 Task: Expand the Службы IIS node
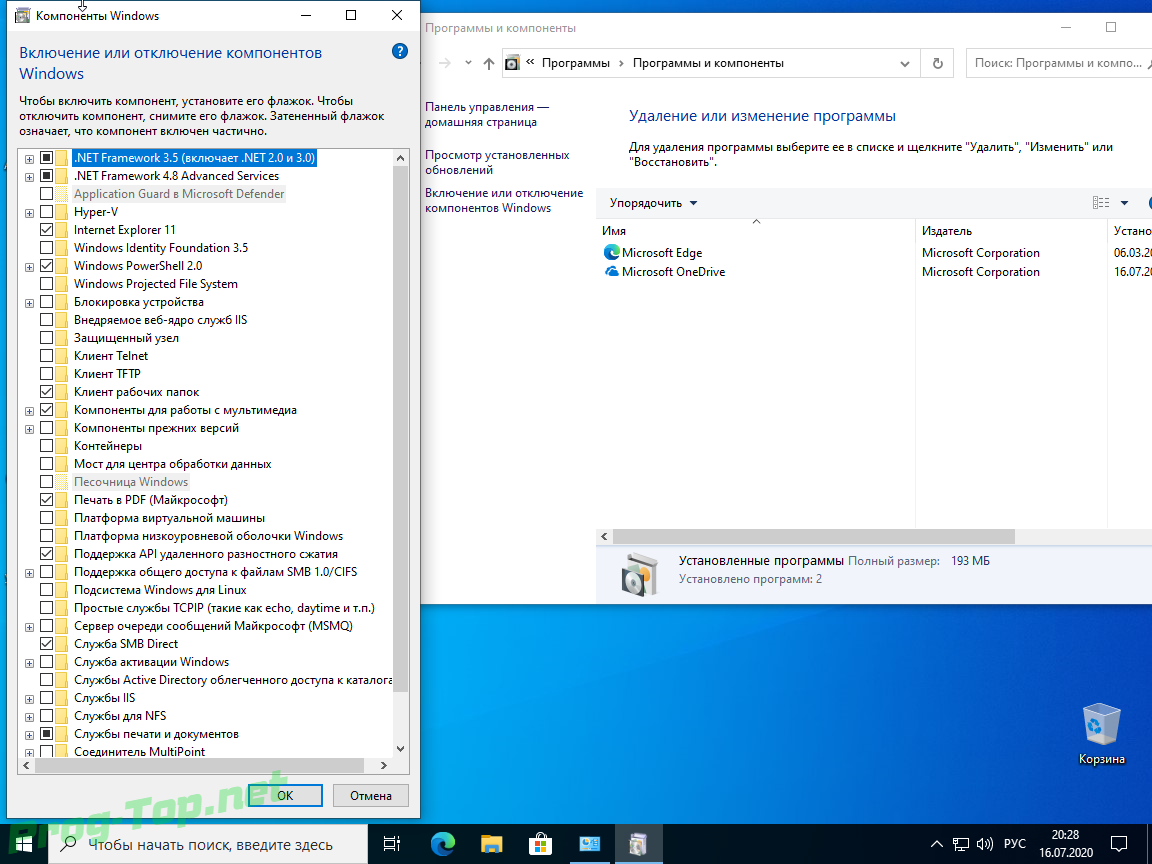[29, 699]
